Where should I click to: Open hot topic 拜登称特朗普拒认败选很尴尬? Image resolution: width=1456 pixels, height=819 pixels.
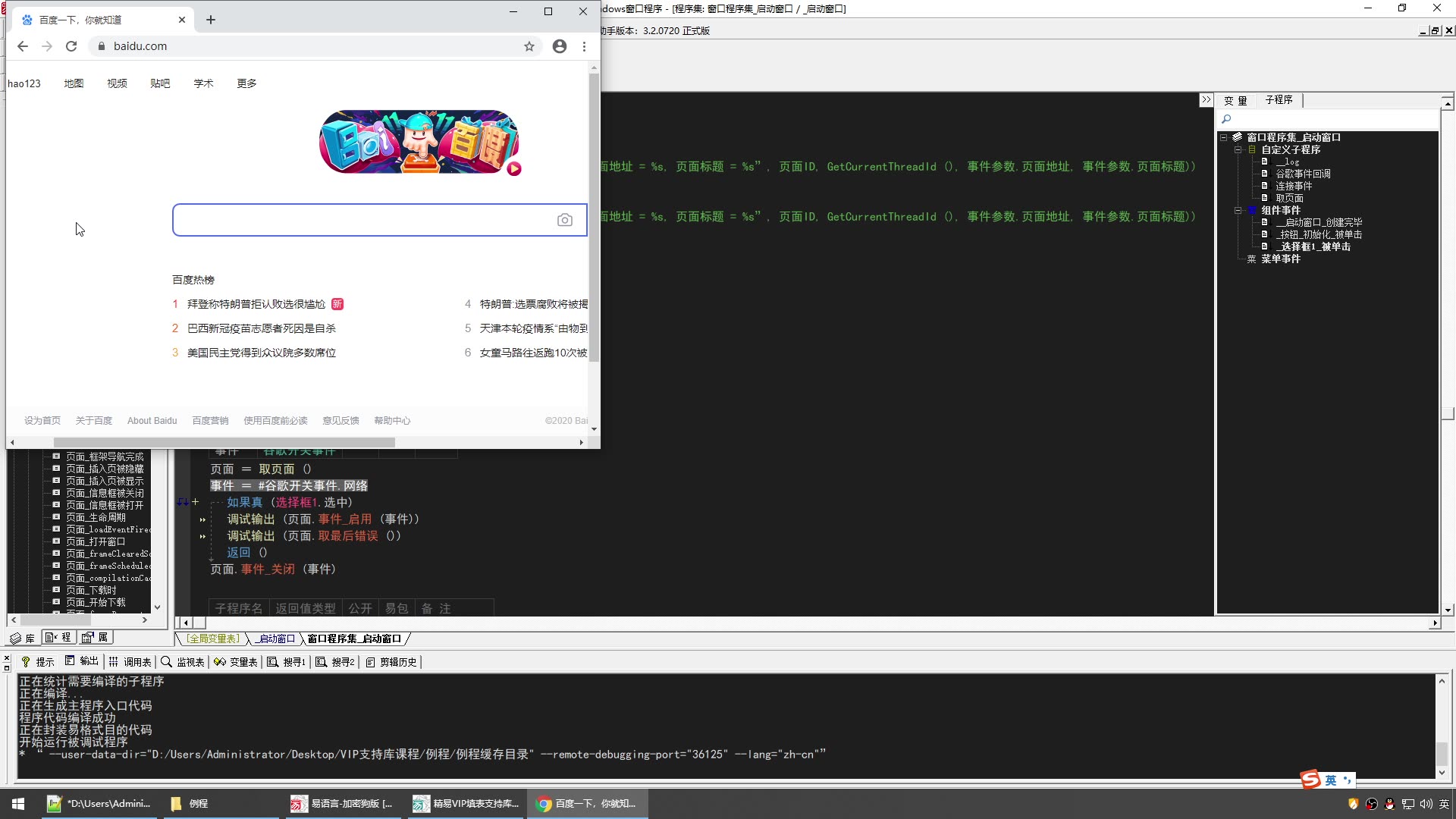(x=256, y=304)
